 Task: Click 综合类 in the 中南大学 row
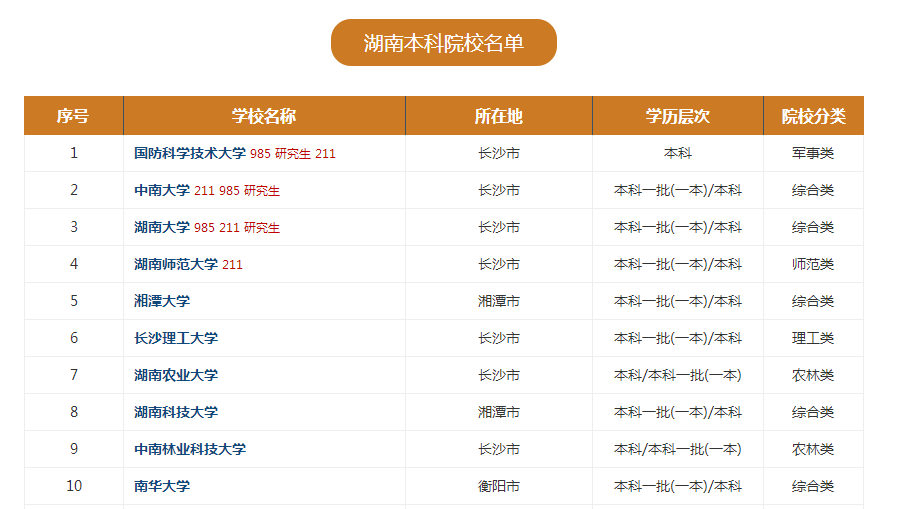813,191
